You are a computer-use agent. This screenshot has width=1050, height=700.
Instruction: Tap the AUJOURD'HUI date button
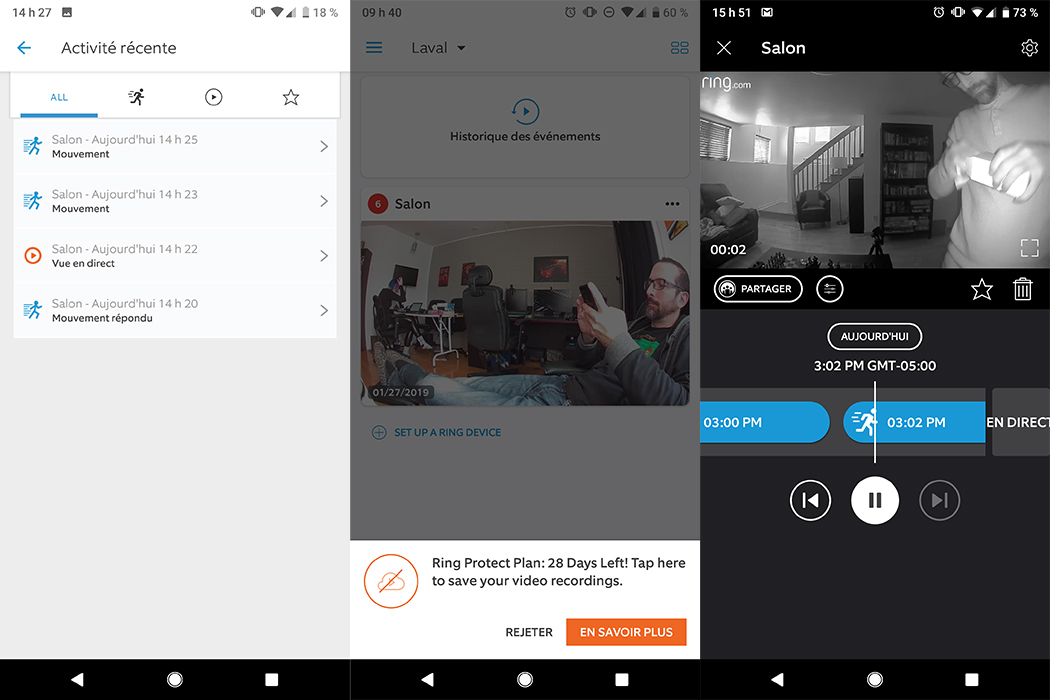pos(875,336)
